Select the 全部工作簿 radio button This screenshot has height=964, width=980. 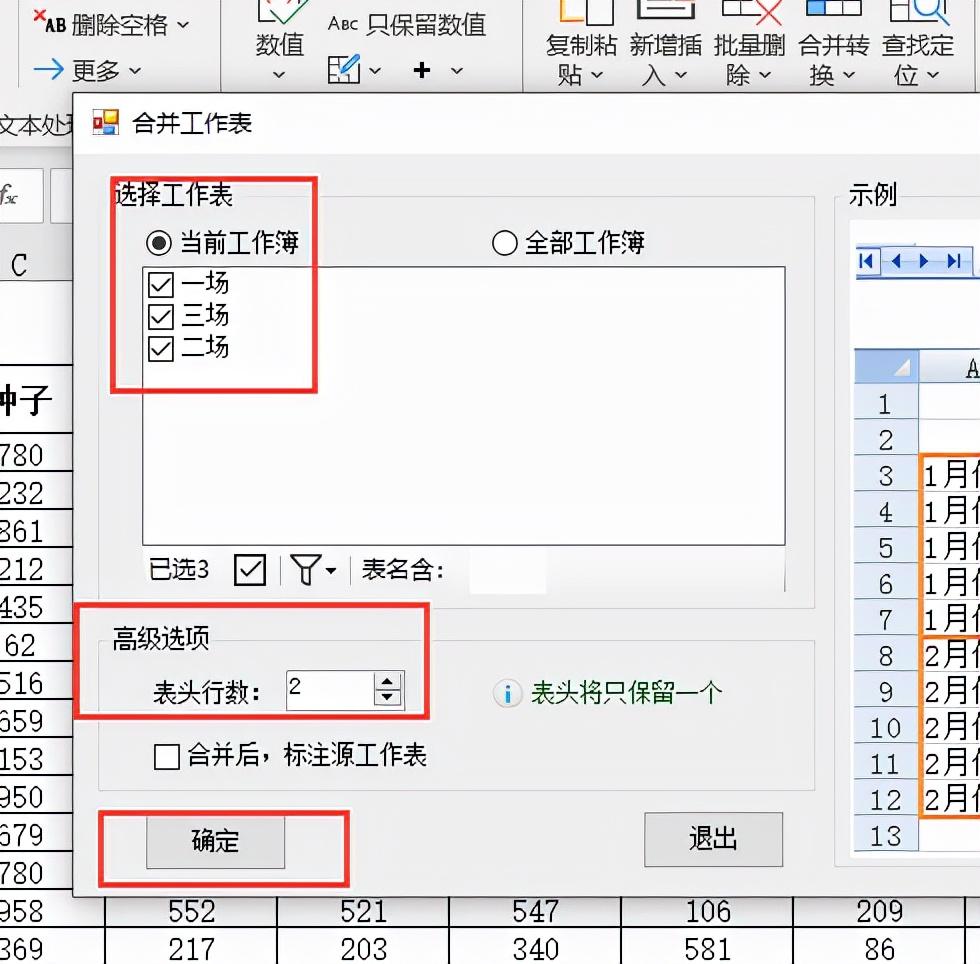point(505,242)
